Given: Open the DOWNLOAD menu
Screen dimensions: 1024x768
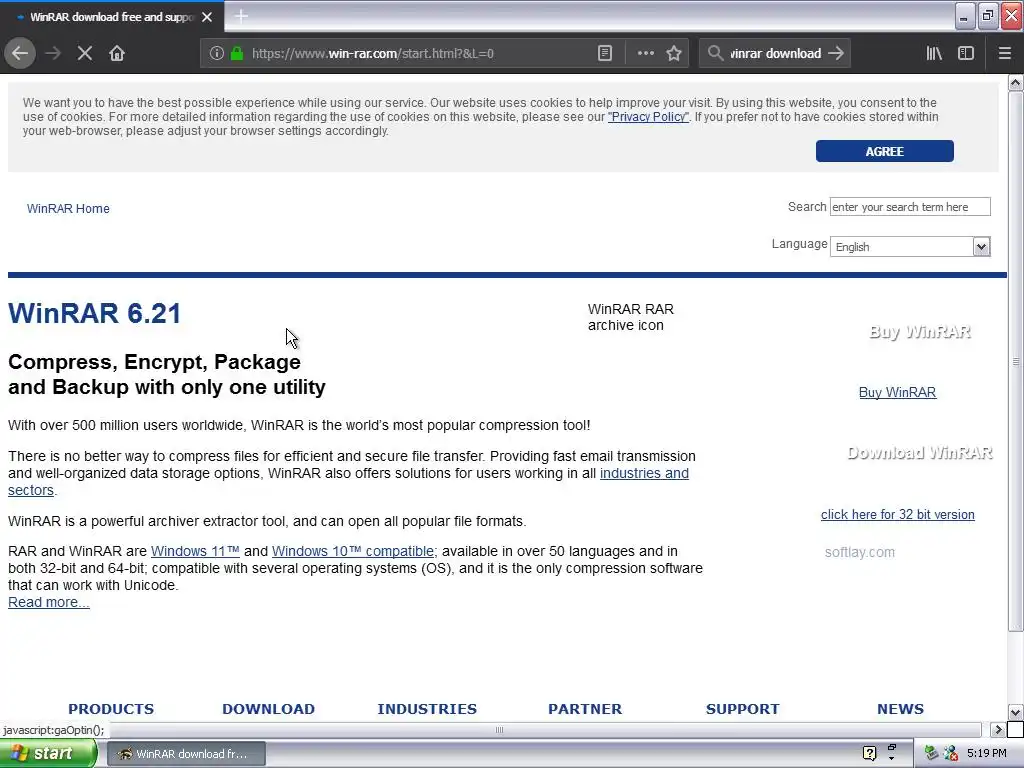Looking at the screenshot, I should pyautogui.click(x=268, y=709).
